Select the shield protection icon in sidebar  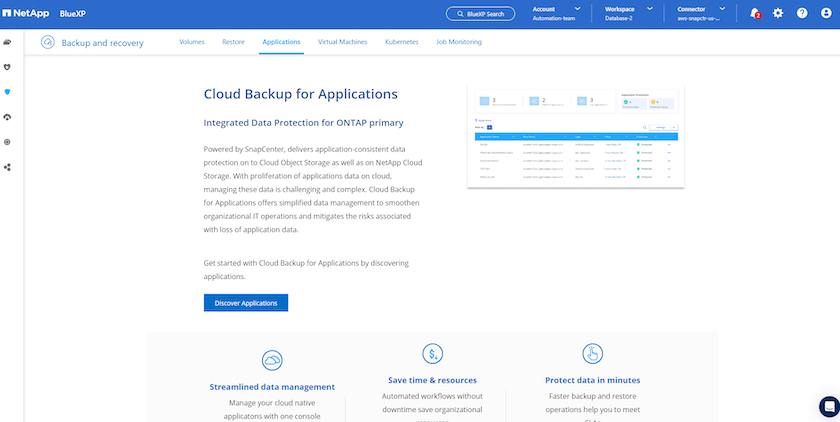point(8,92)
